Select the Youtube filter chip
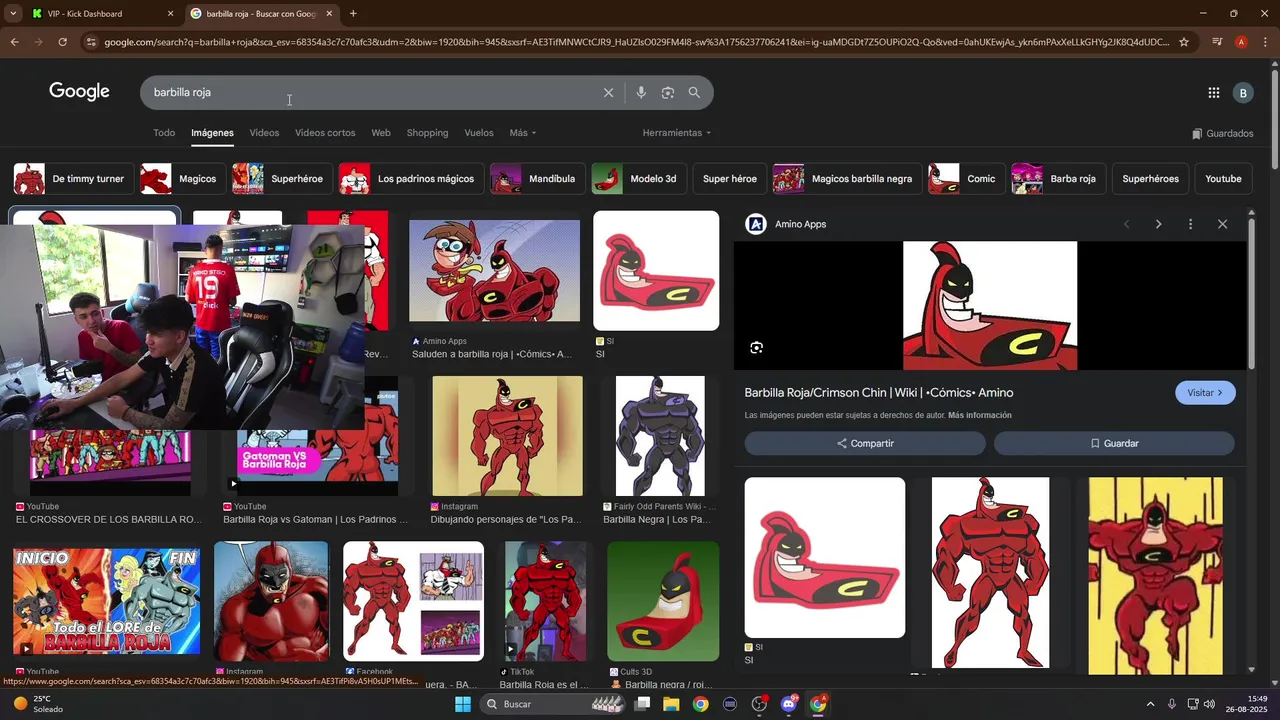The image size is (1280, 720). tap(1223, 179)
